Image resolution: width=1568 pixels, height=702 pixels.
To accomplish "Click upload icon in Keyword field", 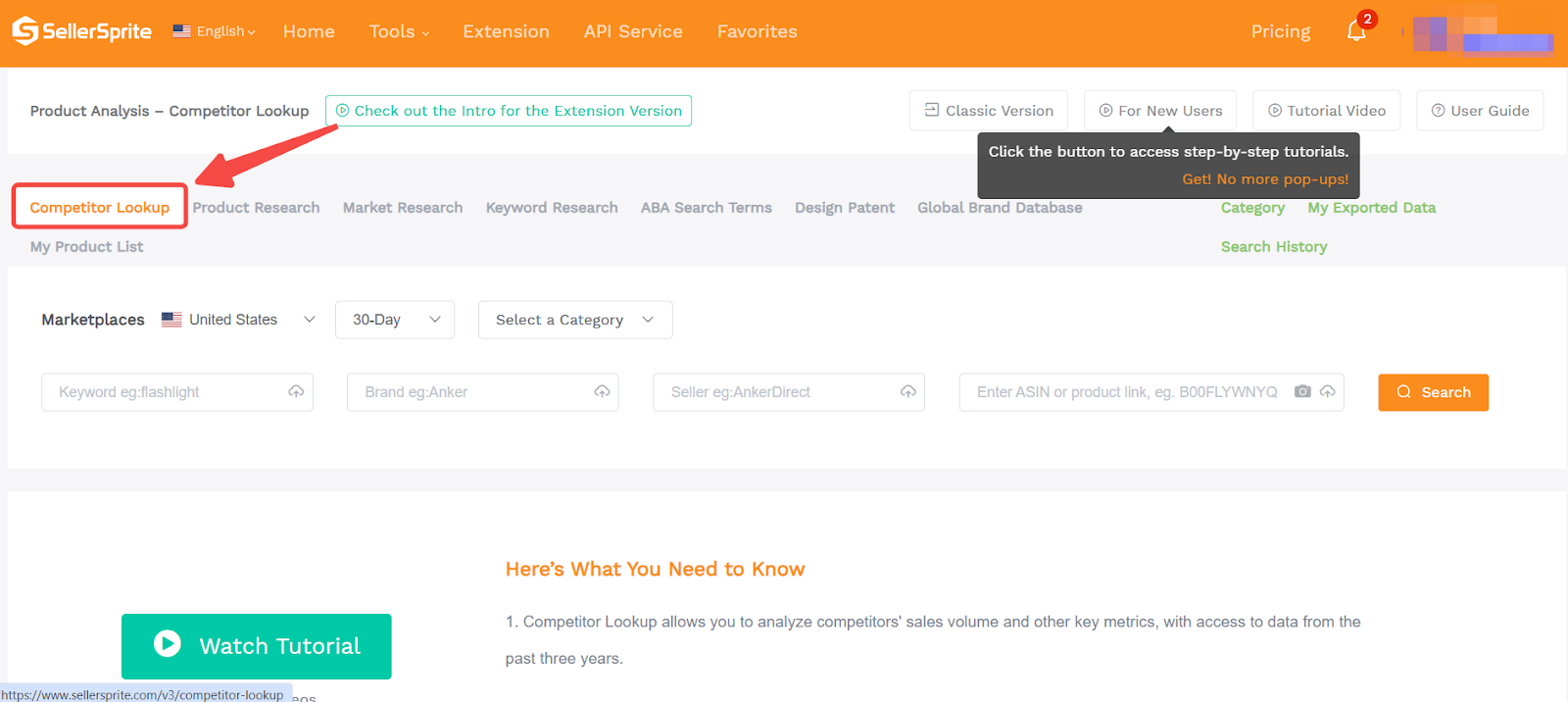I will point(296,392).
